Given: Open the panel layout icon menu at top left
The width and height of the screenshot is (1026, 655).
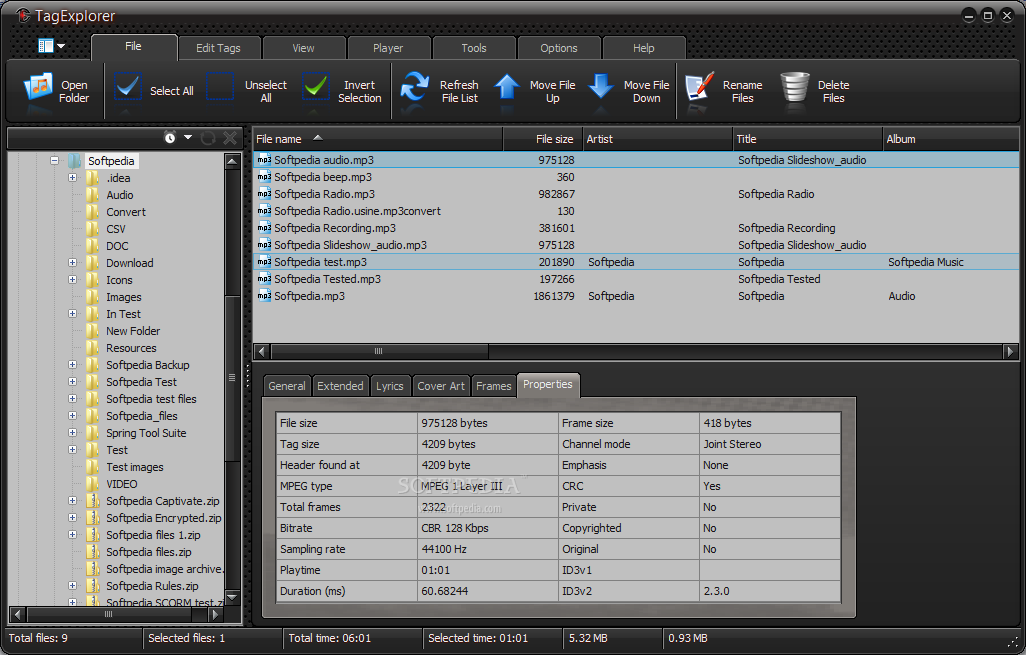Looking at the screenshot, I should click(52, 46).
